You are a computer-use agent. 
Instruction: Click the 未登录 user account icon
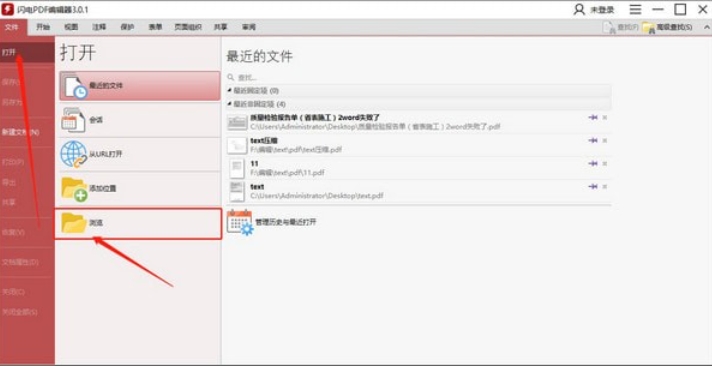coord(579,10)
